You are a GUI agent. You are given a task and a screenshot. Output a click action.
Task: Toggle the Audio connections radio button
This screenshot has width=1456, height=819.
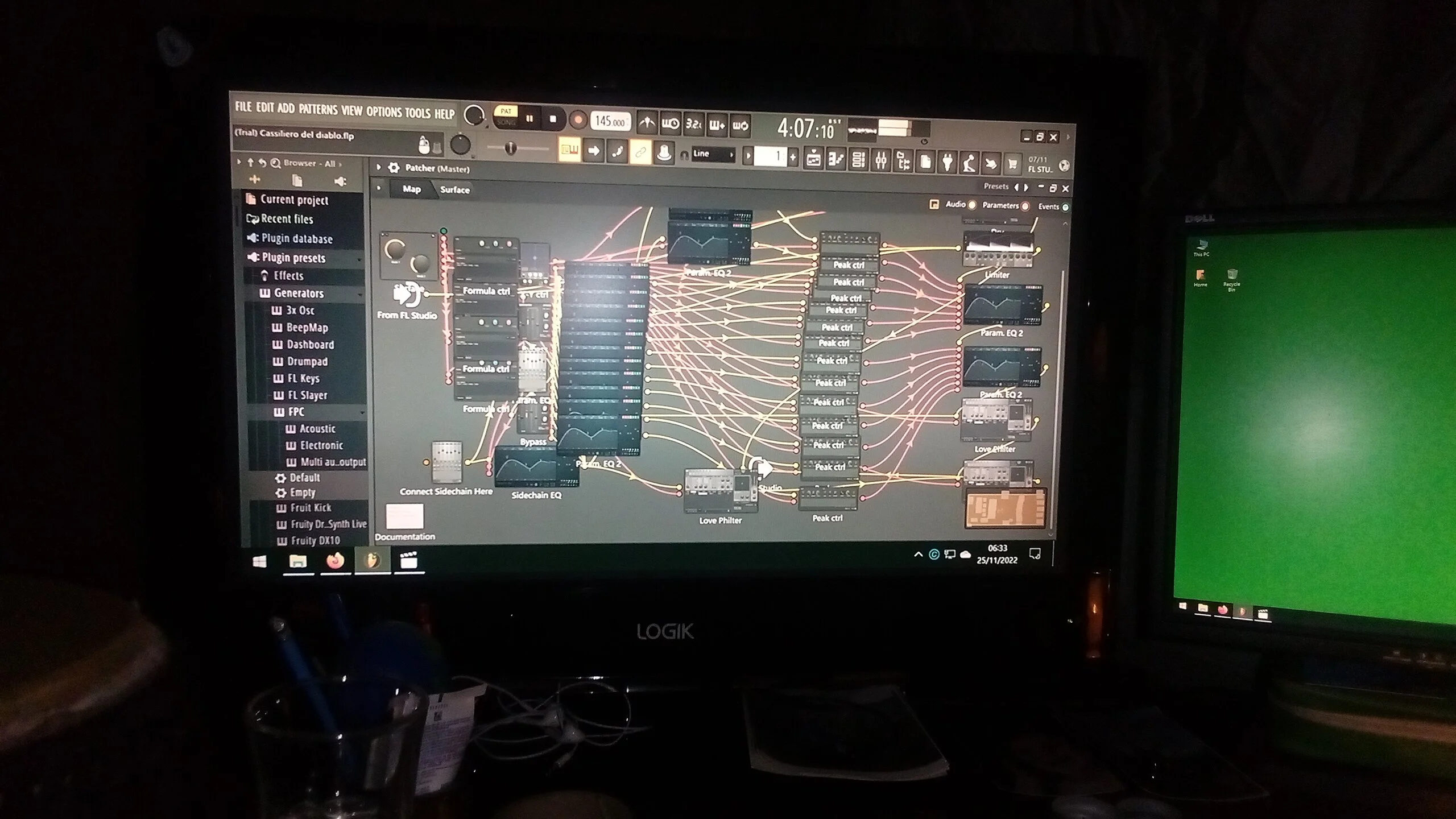coord(971,205)
